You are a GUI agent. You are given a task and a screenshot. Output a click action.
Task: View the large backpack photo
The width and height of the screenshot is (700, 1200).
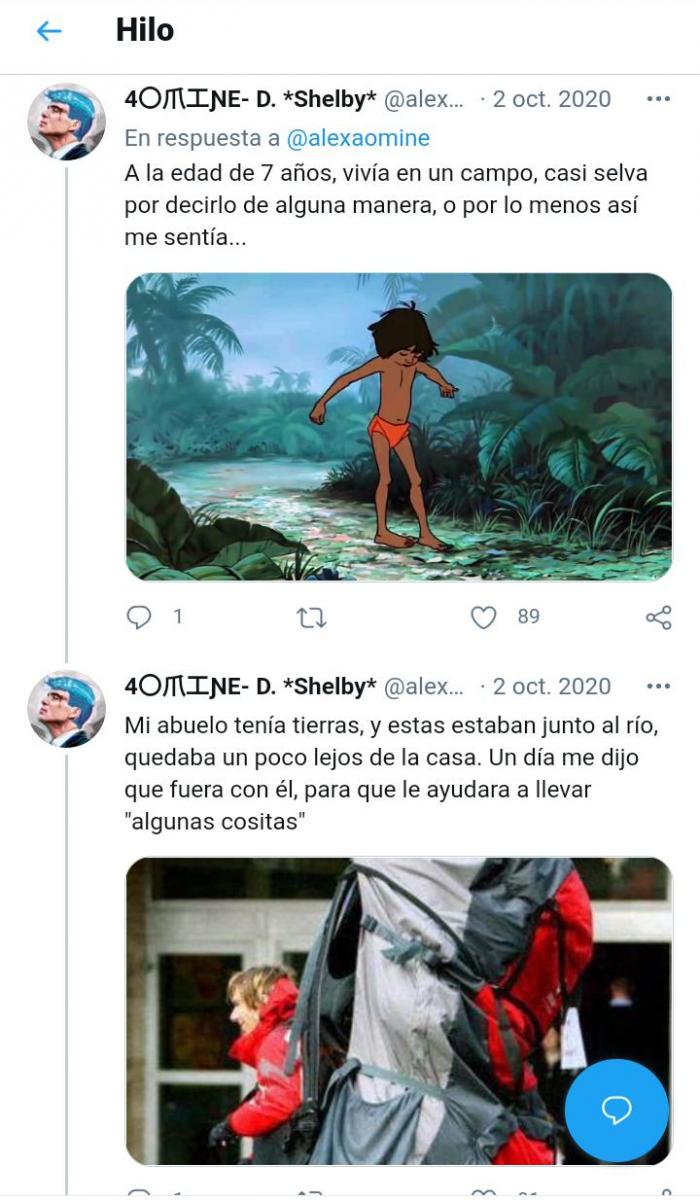click(x=399, y=1011)
